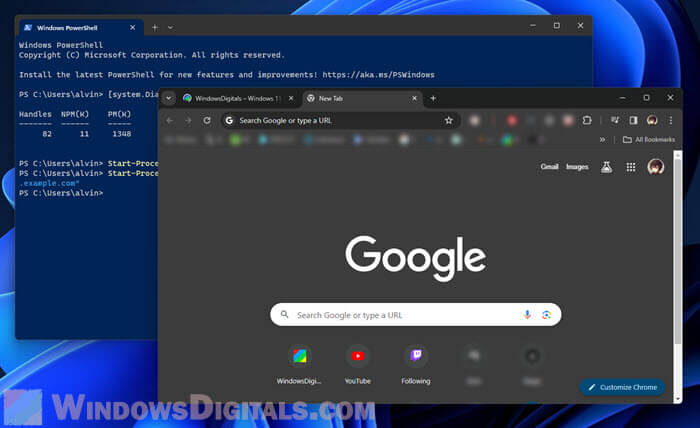Close the New Tab tab in Chrome

coord(414,98)
